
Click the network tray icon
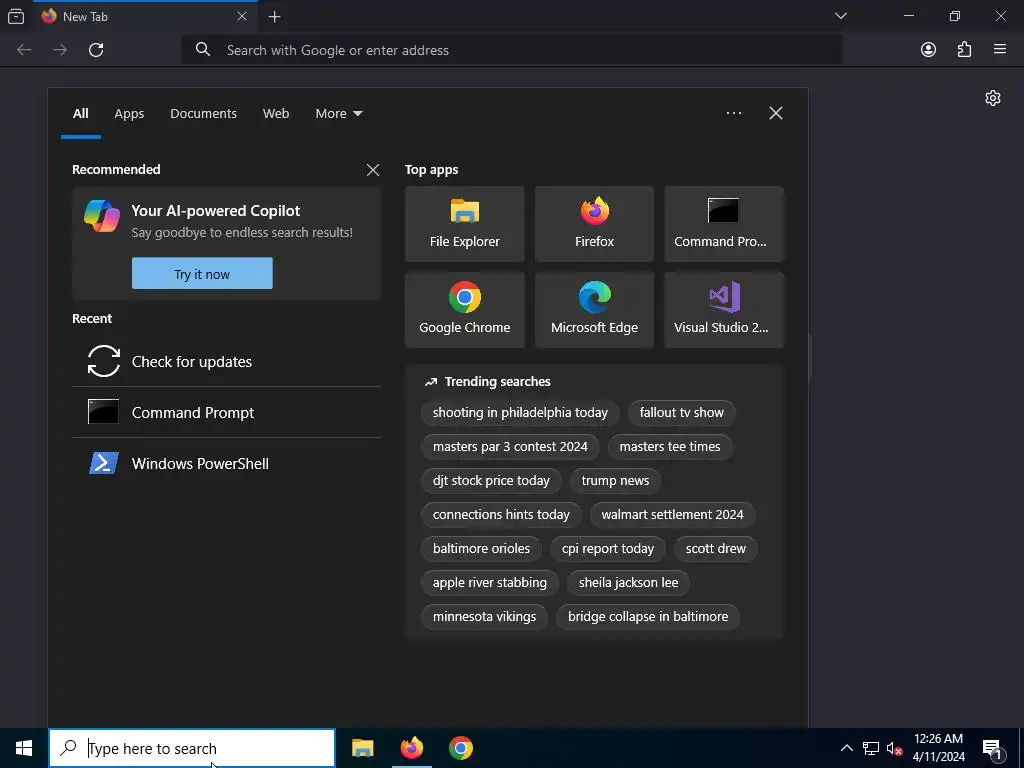(871, 748)
